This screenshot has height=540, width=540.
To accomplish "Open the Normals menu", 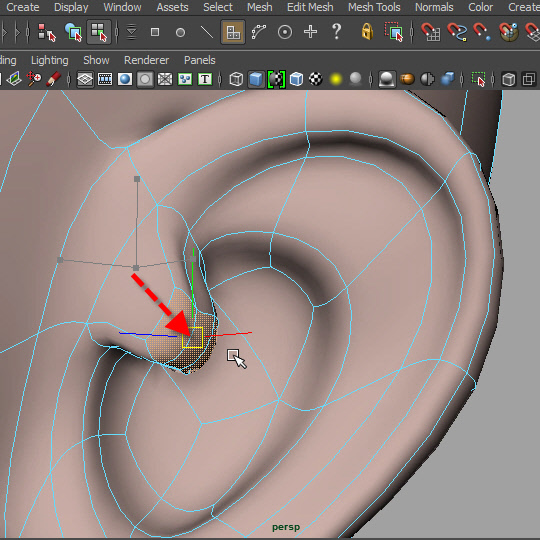I will [434, 7].
